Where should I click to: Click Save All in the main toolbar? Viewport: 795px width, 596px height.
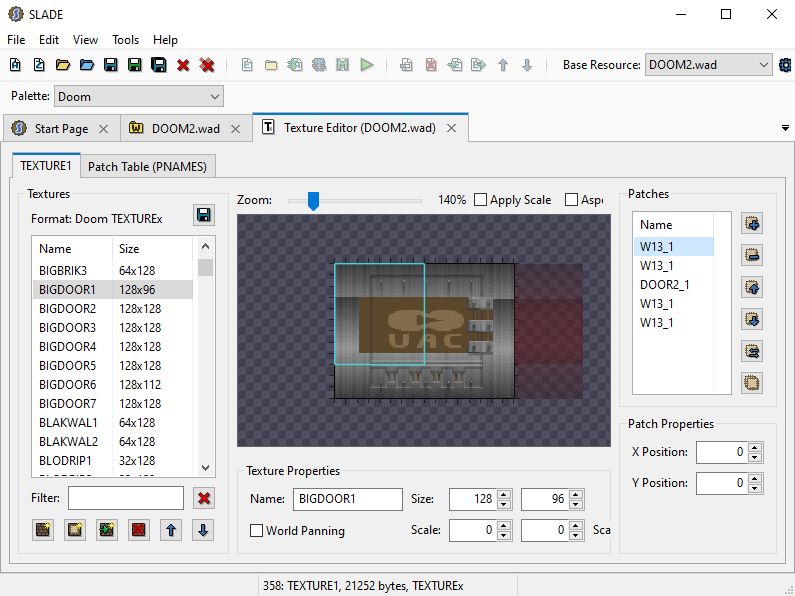pos(158,65)
